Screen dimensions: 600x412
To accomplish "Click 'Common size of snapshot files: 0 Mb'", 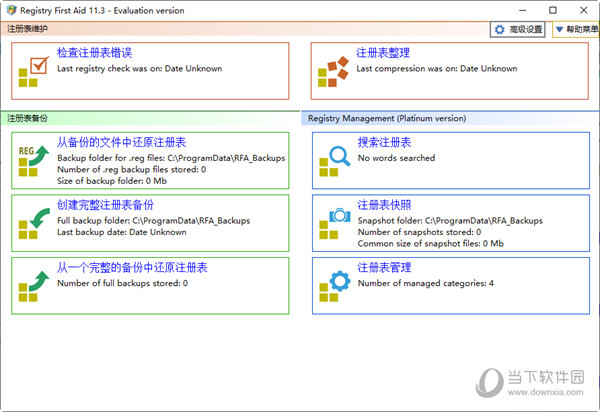I will tap(430, 244).
